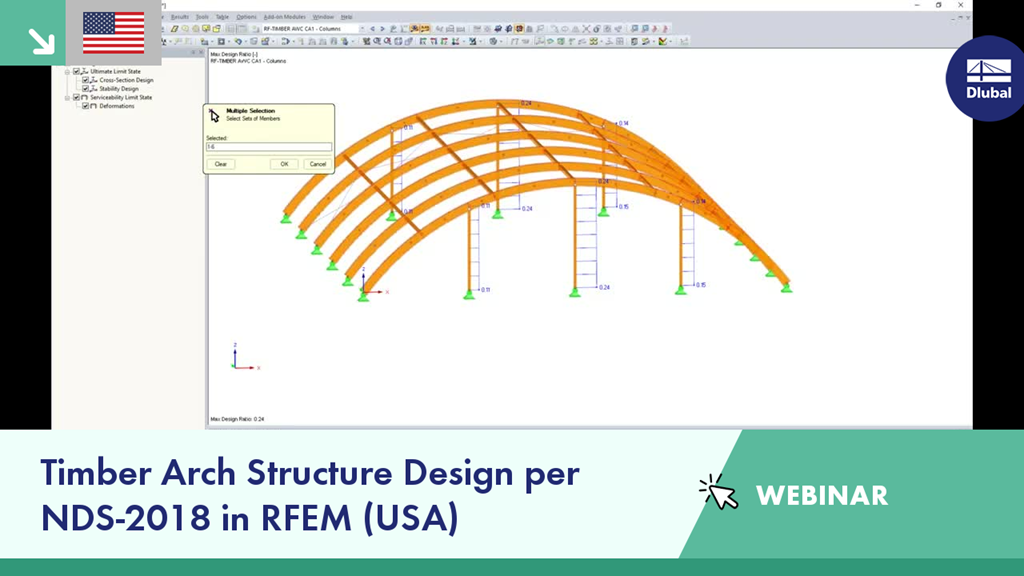Open the Results menu
Viewport: 1024px width, 576px height.
180,17
